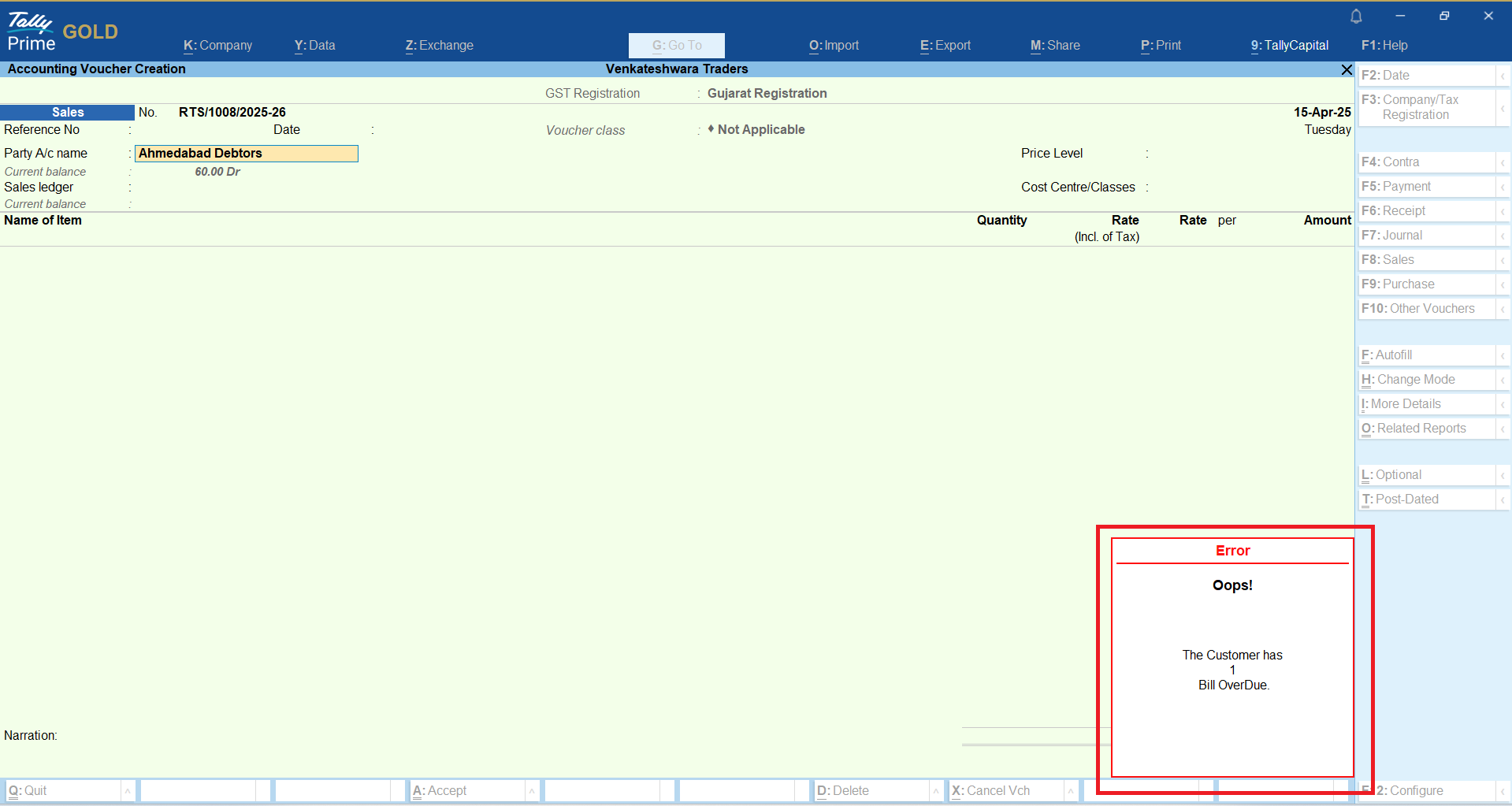
Task: Open the G: Go To search box
Action: pyautogui.click(x=676, y=46)
